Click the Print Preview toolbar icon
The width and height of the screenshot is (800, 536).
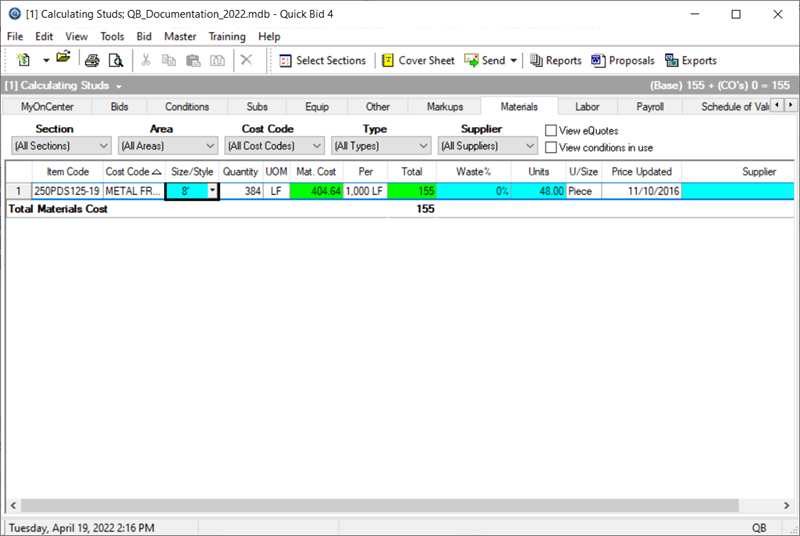pos(116,61)
